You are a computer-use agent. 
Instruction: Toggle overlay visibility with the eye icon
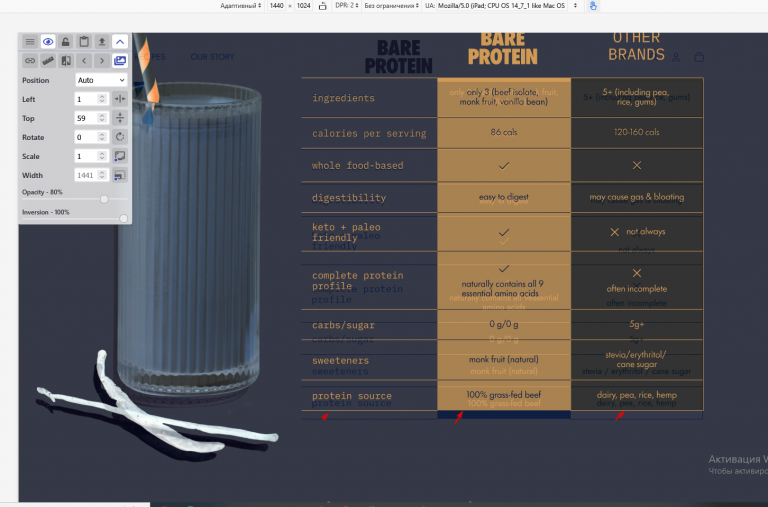click(48, 42)
